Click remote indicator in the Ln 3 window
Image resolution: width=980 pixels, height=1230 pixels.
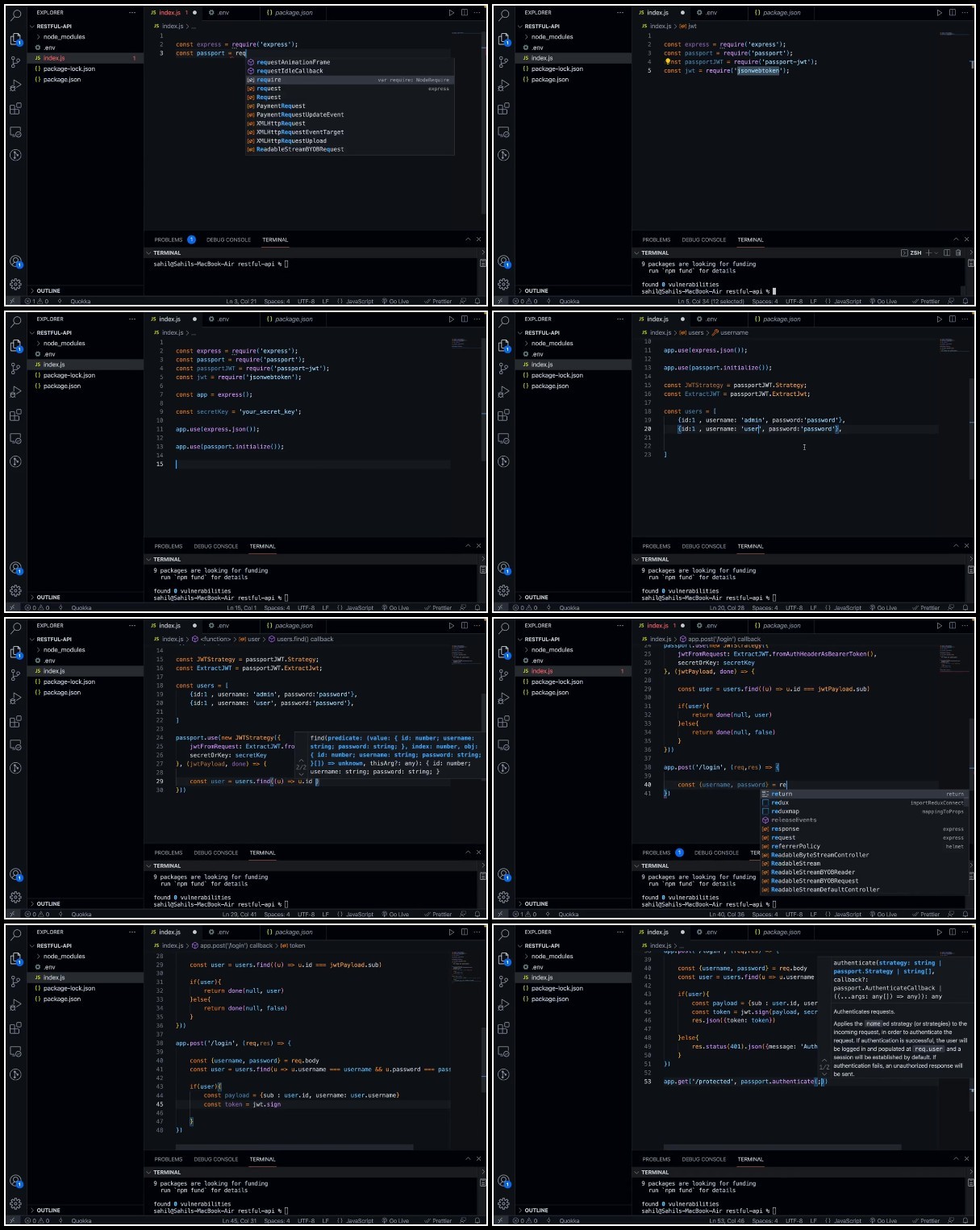click(x=12, y=301)
